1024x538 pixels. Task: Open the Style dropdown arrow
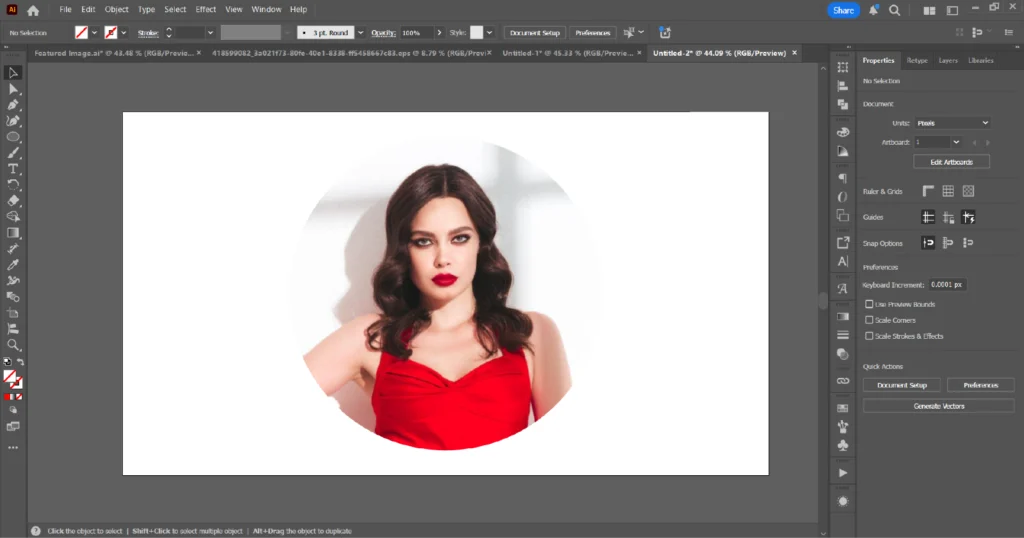[489, 33]
